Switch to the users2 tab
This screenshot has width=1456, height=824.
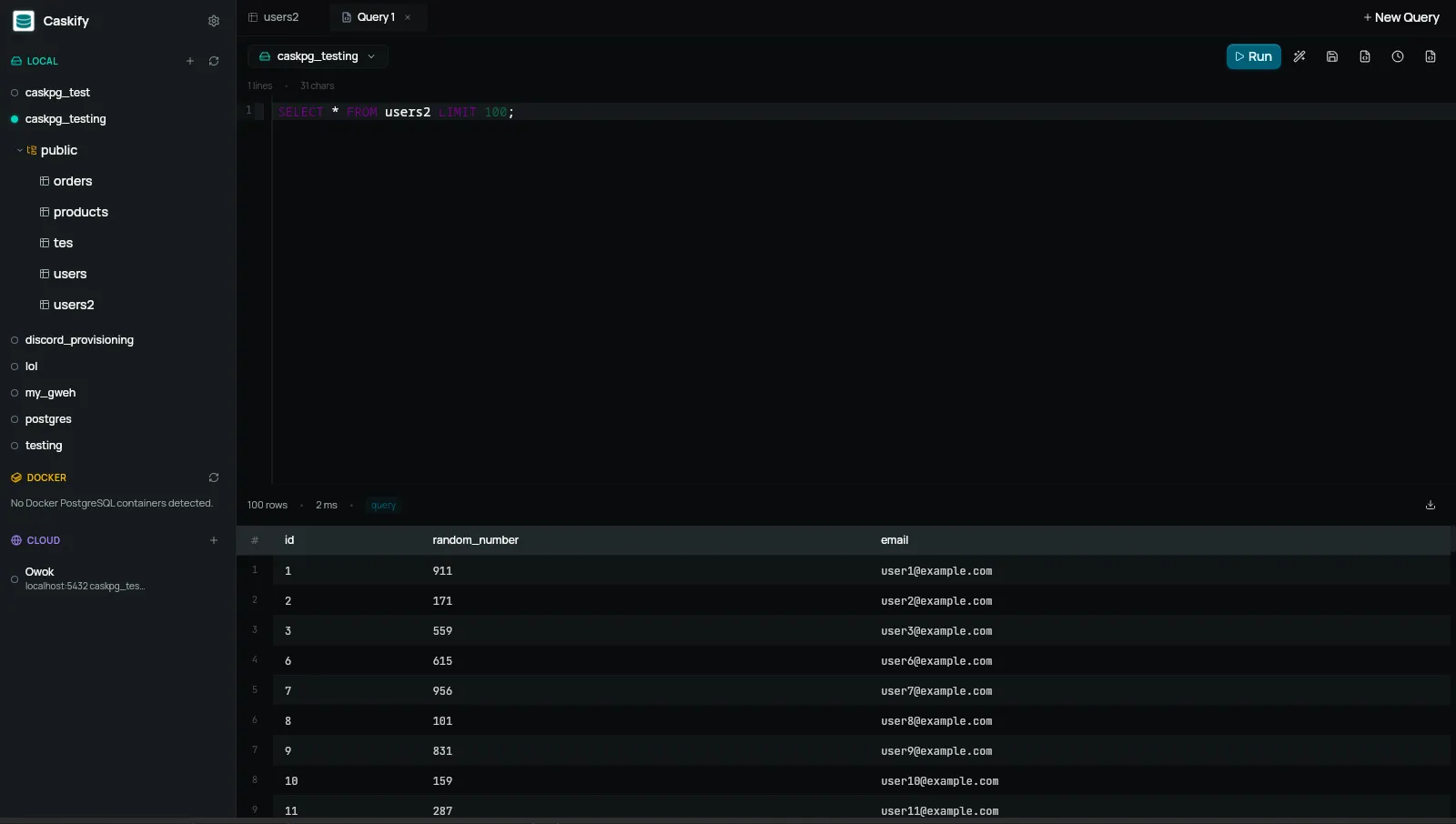tap(274, 17)
